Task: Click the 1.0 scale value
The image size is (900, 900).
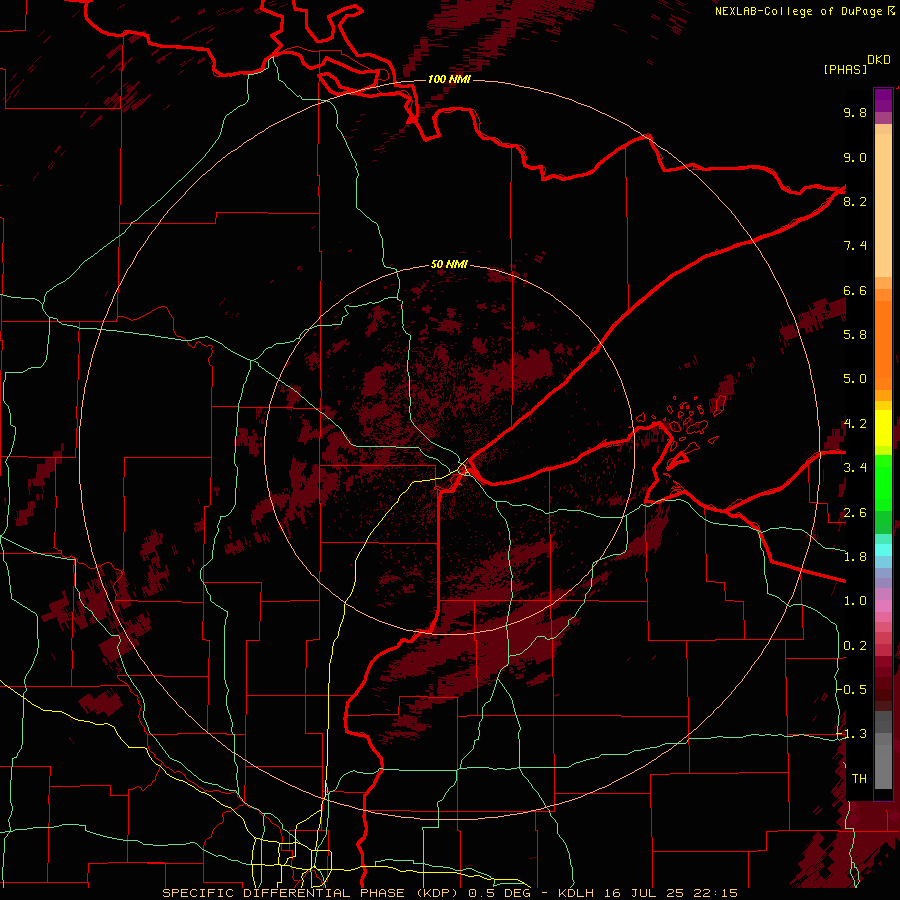Action: 855,600
